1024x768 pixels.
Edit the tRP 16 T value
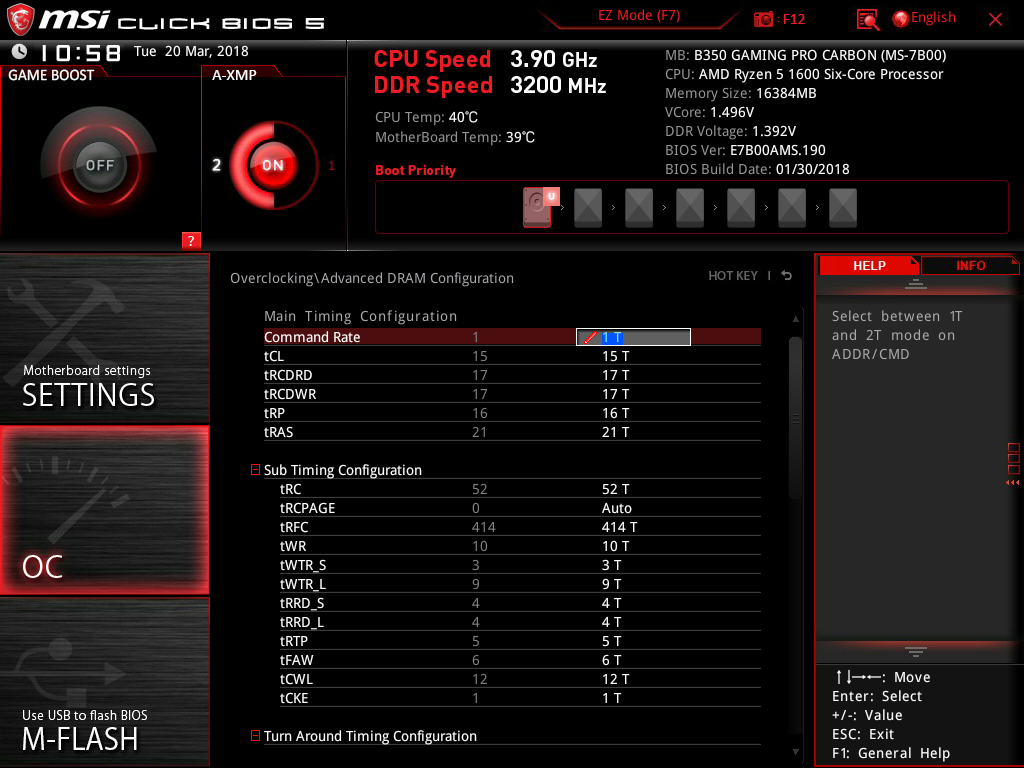[x=615, y=413]
